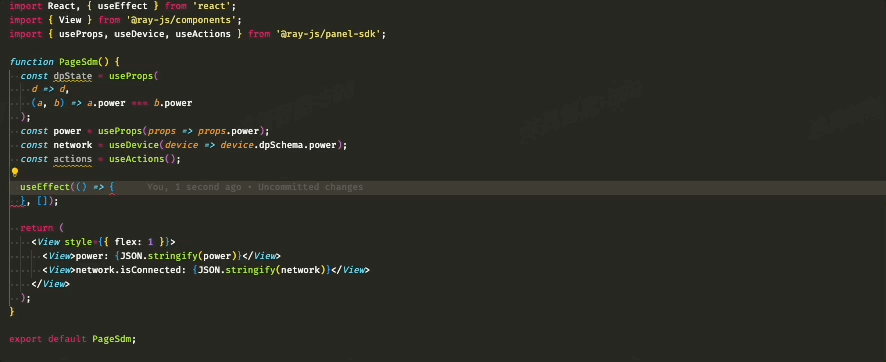Click the lightbulb quick-fix icon

[x=15, y=173]
